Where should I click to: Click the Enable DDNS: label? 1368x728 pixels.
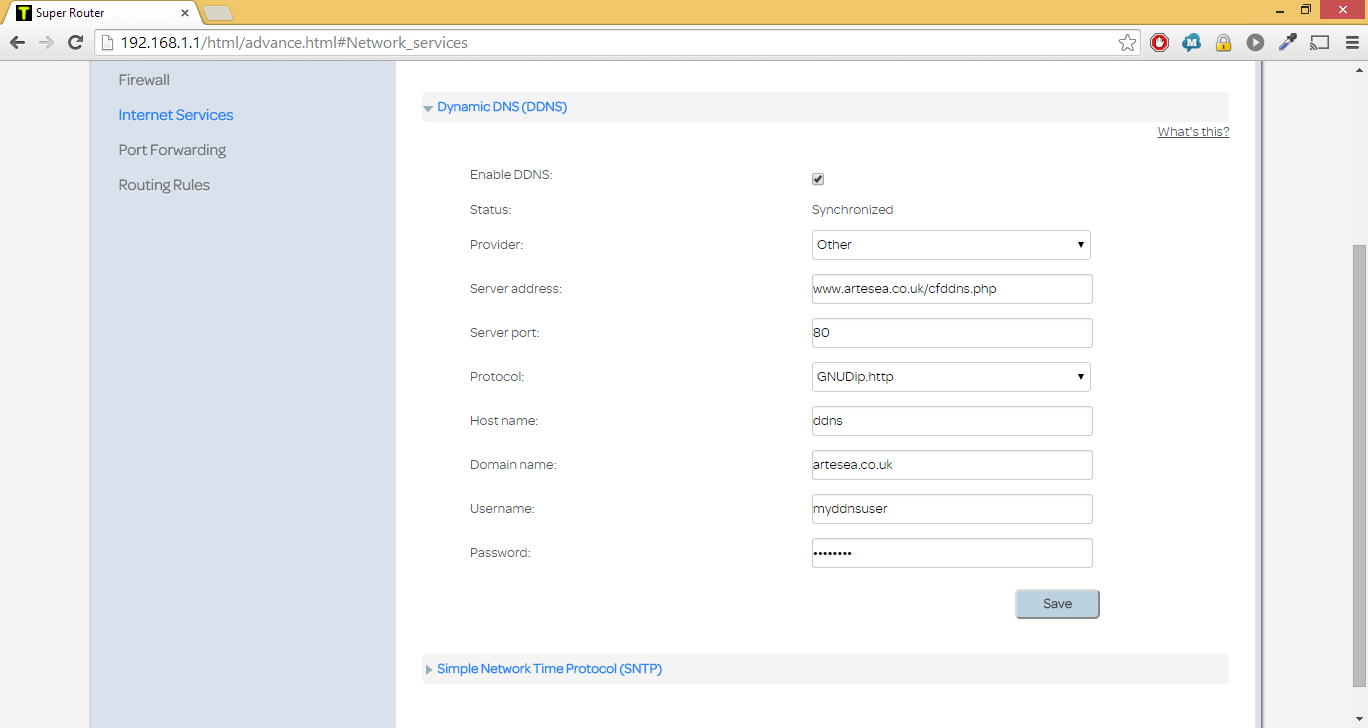tap(511, 175)
